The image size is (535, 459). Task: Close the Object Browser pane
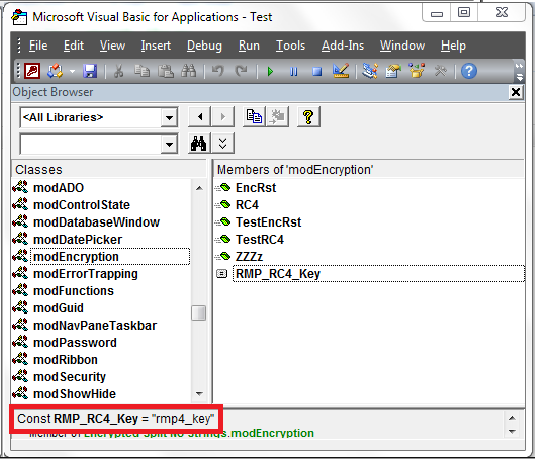click(516, 92)
